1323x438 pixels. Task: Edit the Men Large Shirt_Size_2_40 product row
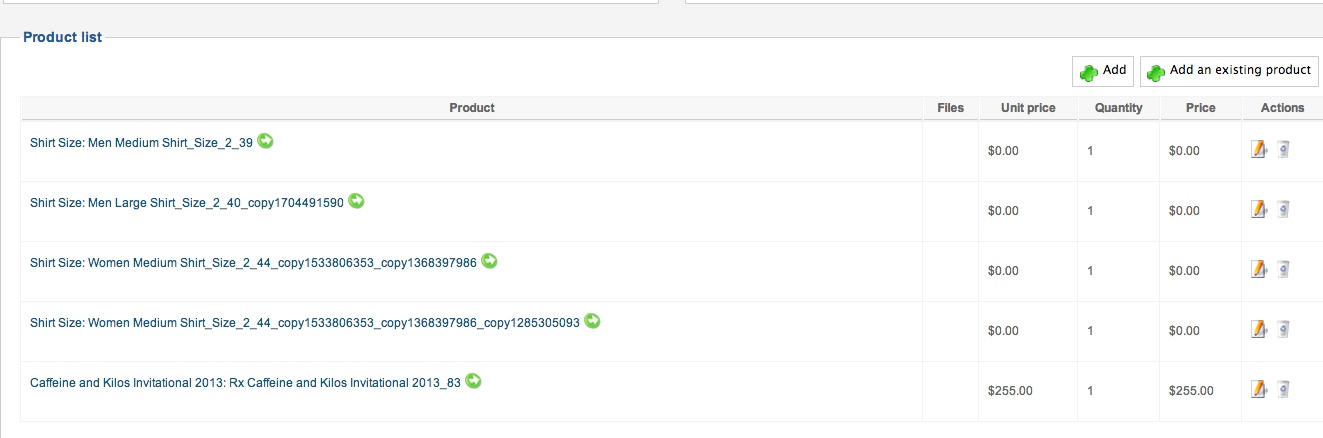[1259, 209]
